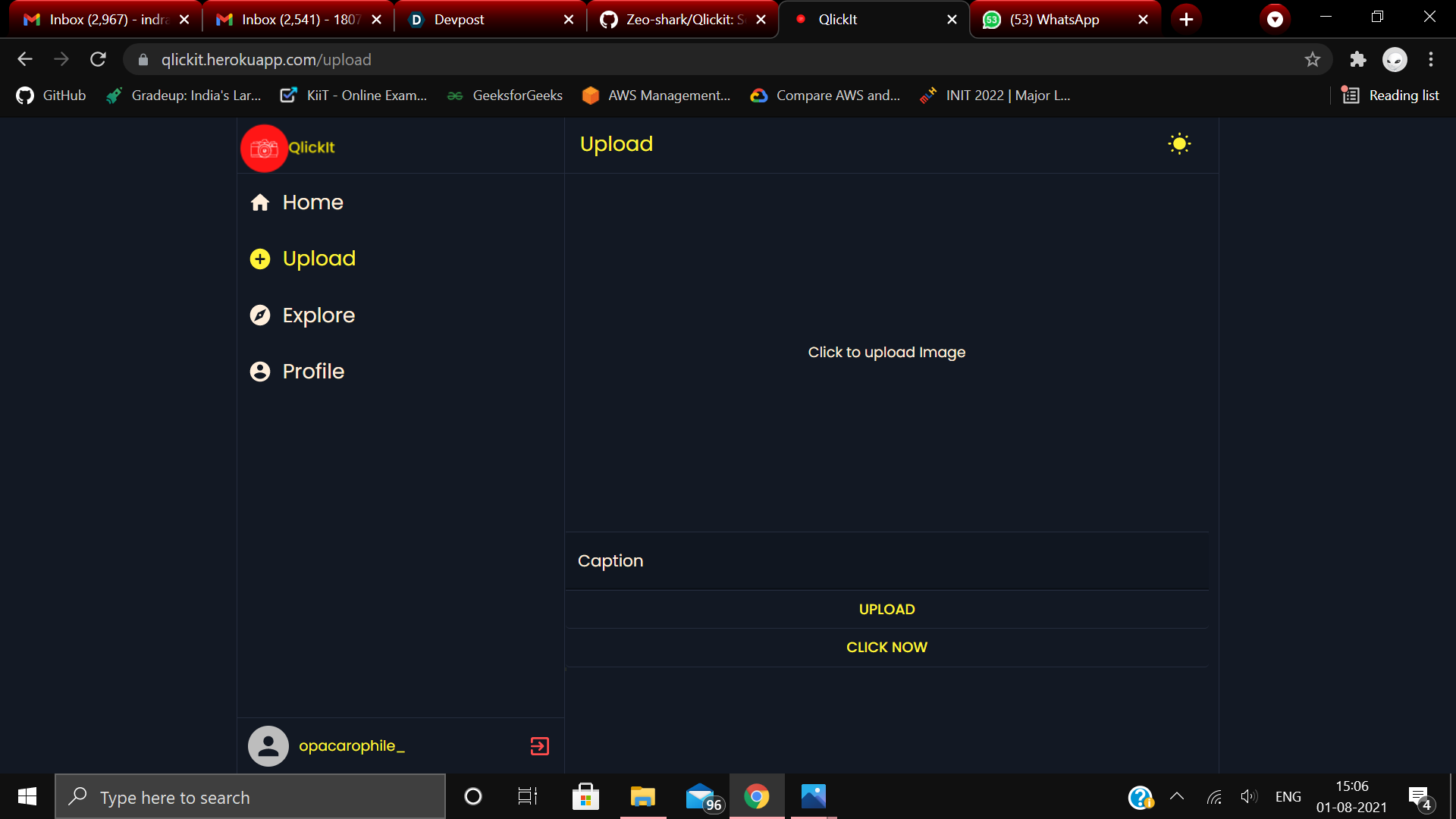Select Explore in the sidebar menu
1456x819 pixels.
pyautogui.click(x=318, y=315)
